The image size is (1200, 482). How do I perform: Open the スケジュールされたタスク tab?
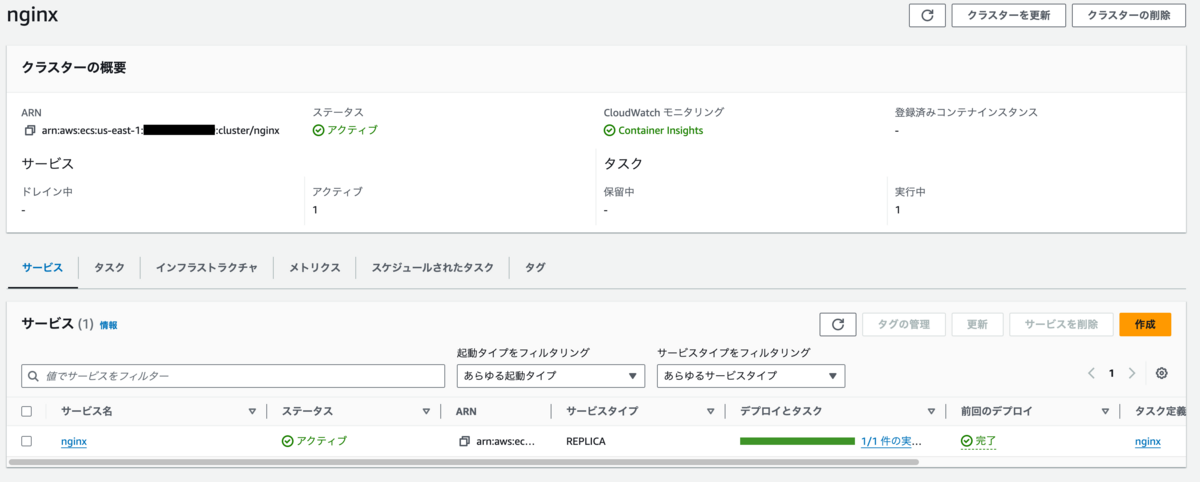pos(433,268)
